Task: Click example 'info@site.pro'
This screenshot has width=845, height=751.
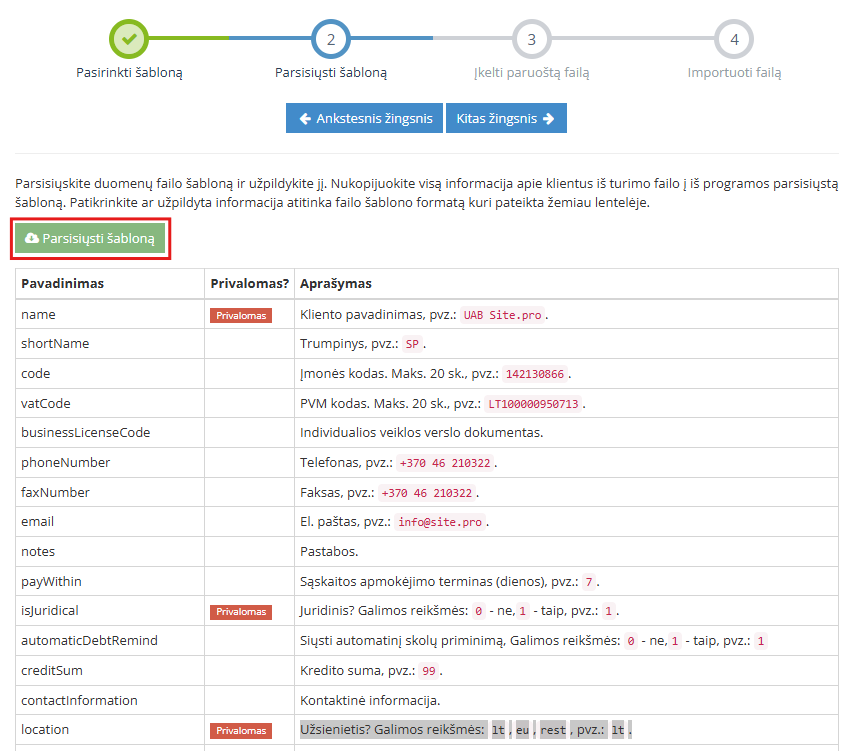Action: (440, 522)
